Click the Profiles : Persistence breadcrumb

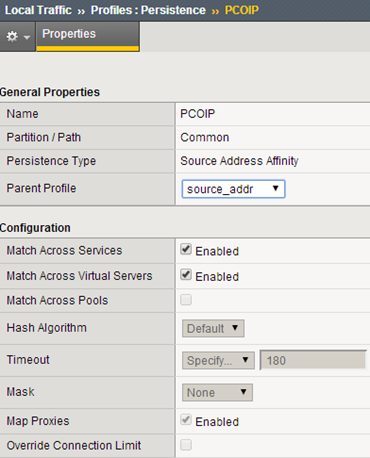pyautogui.click(x=148, y=10)
